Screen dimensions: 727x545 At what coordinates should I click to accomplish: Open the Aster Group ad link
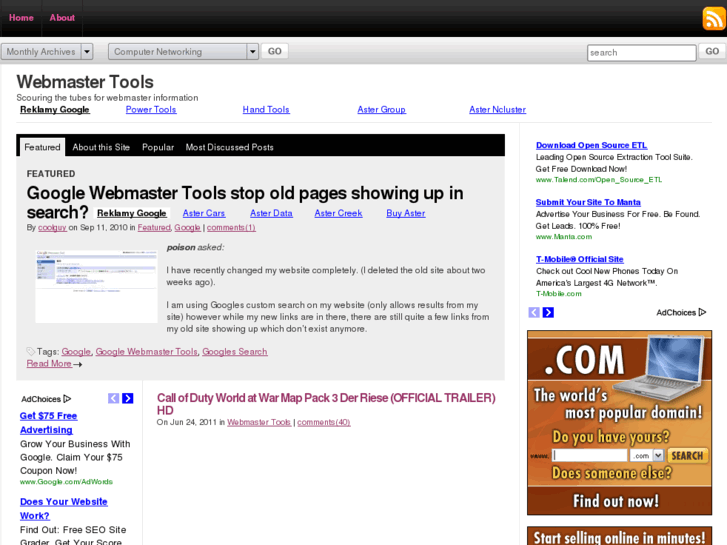(382, 109)
